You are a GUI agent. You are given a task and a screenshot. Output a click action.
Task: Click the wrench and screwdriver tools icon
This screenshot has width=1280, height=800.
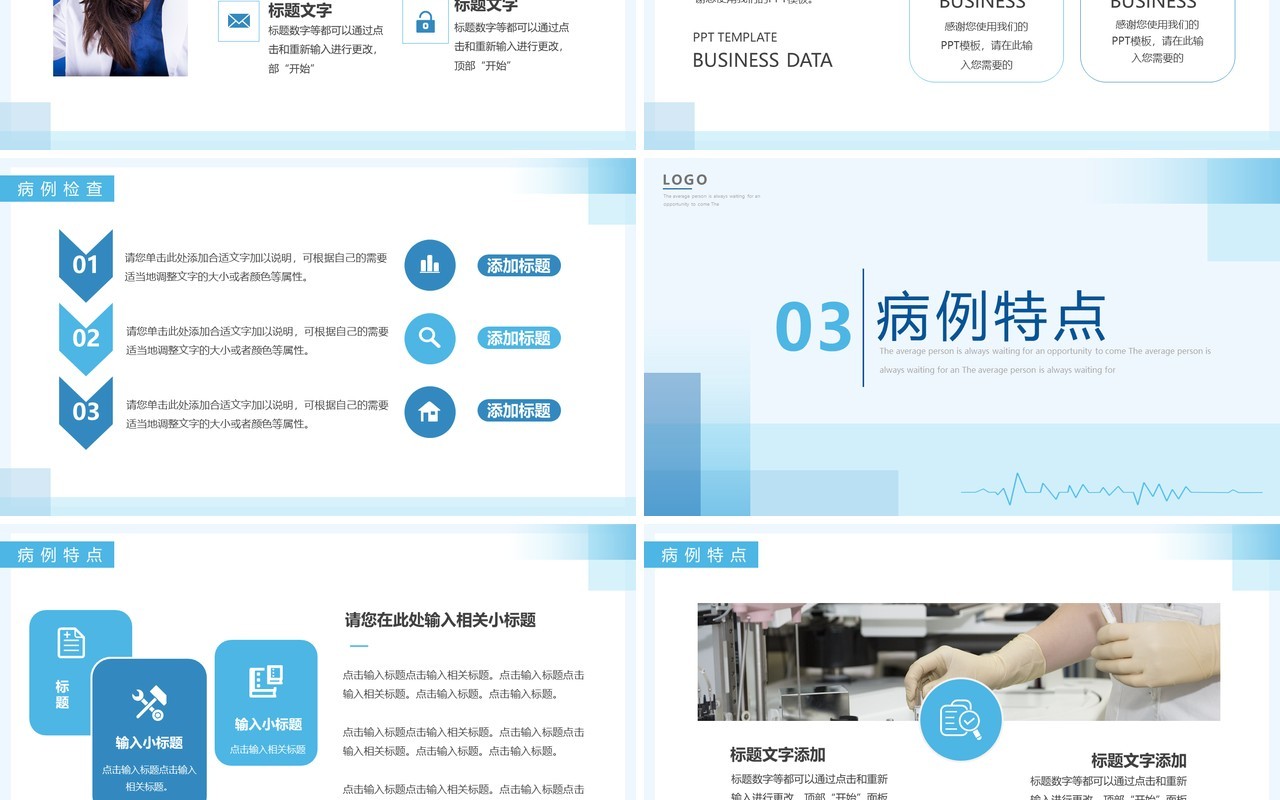149,703
